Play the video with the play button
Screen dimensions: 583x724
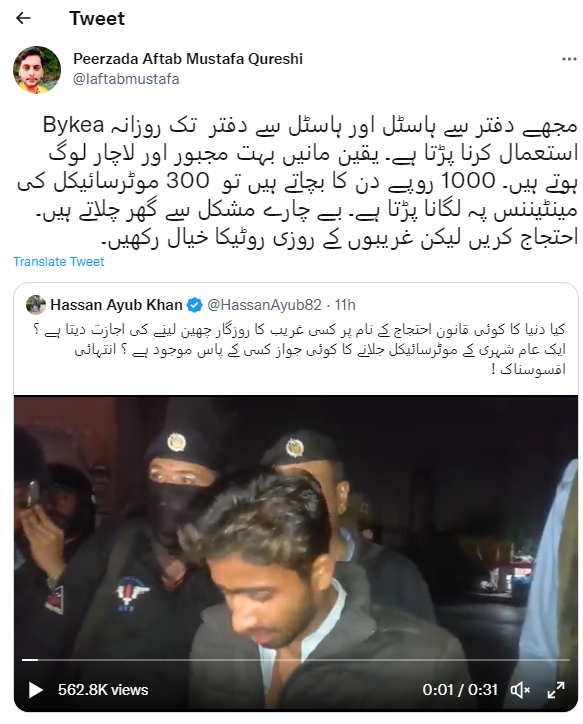36,690
